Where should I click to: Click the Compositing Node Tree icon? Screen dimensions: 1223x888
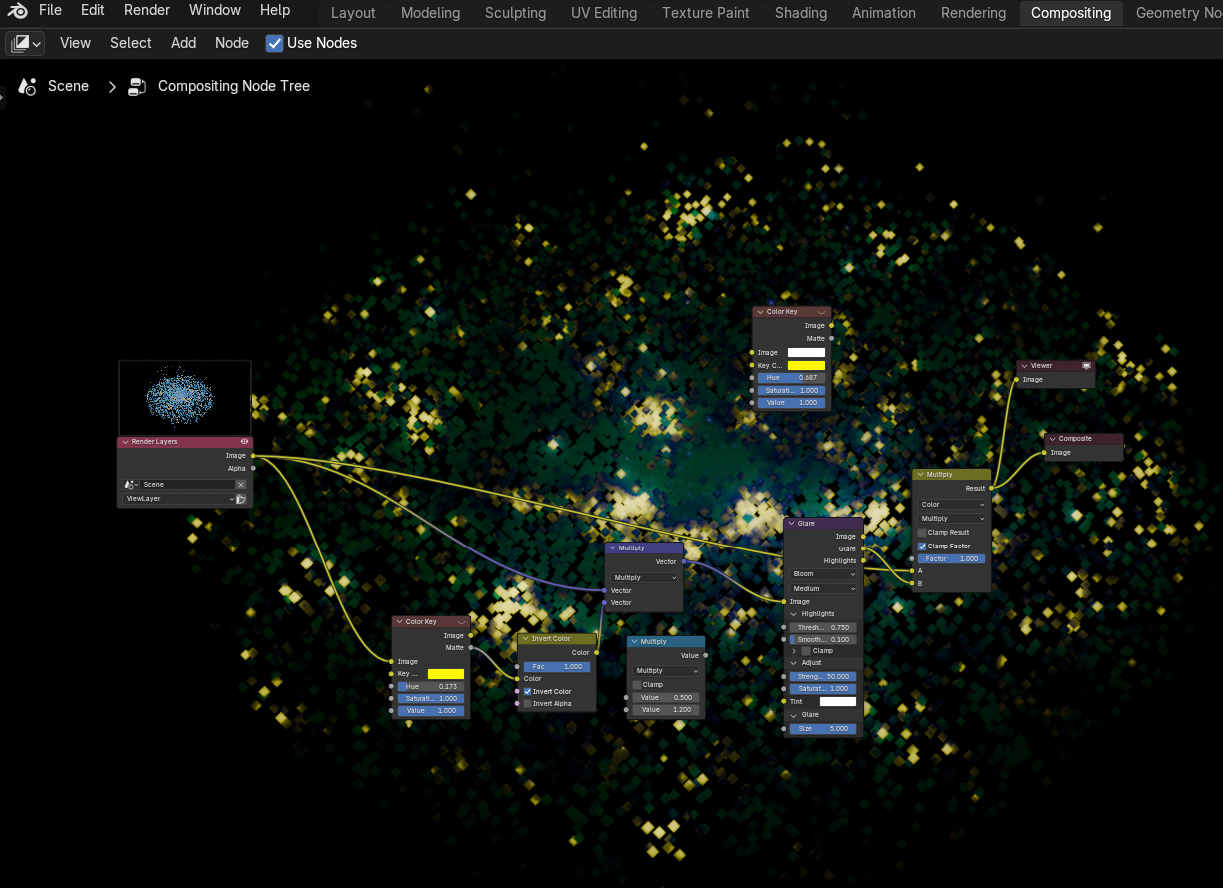tap(137, 86)
